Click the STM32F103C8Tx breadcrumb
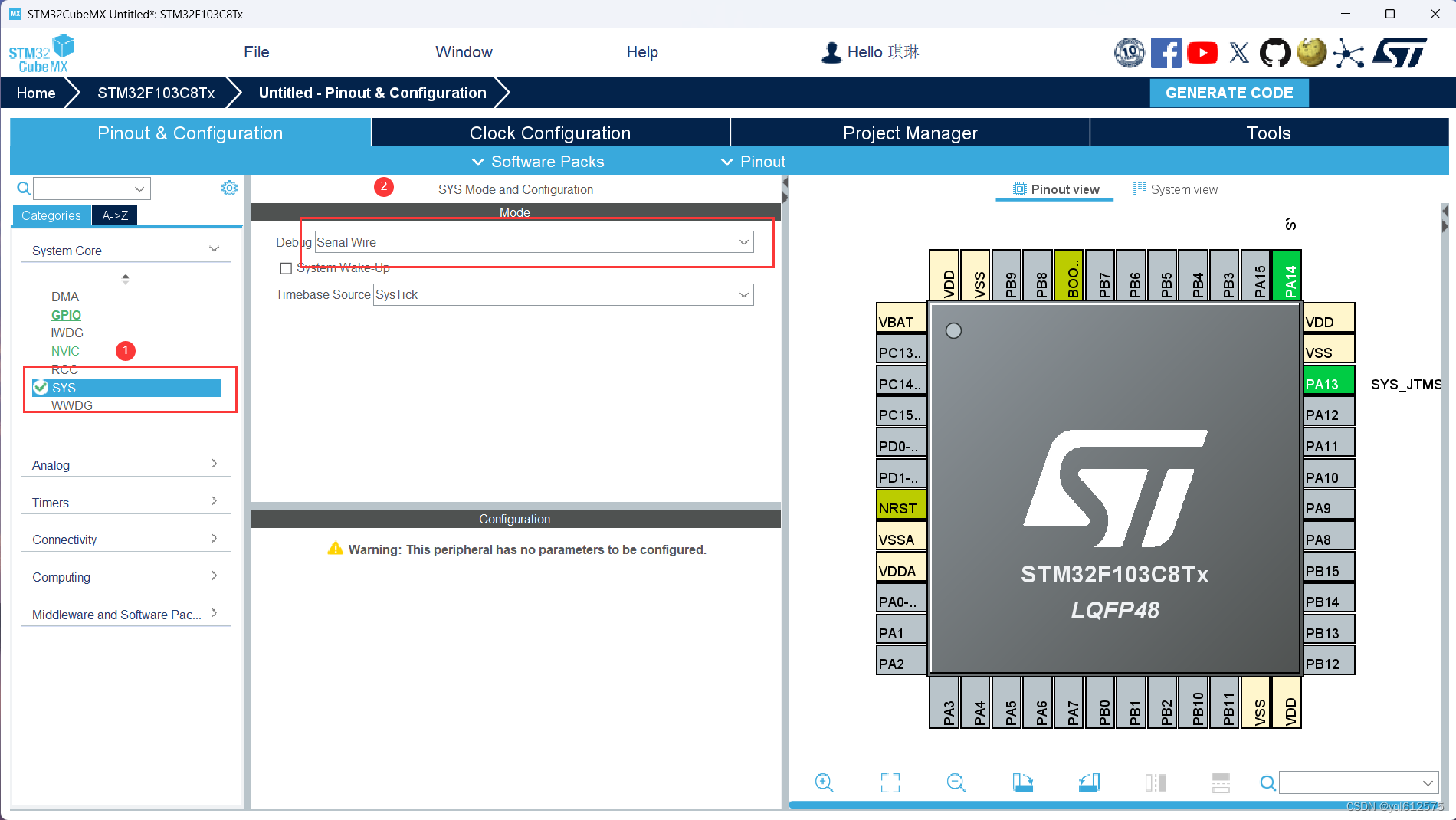 tap(156, 93)
